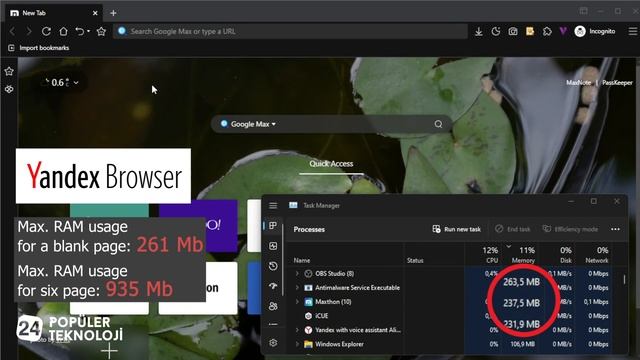Open a new tab with plus button
This screenshot has height=360, width=640.
click(113, 13)
